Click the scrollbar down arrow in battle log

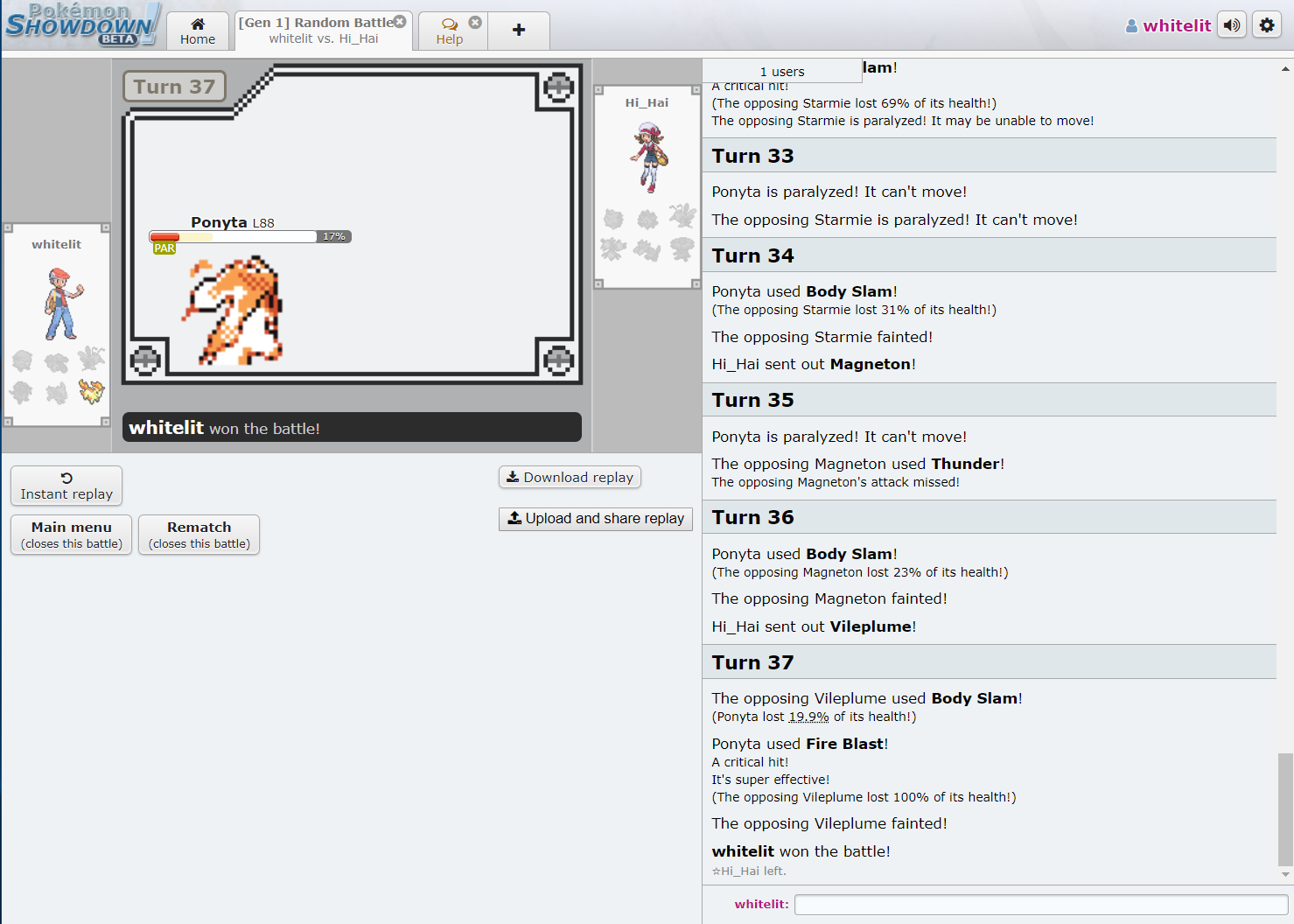(1285, 873)
